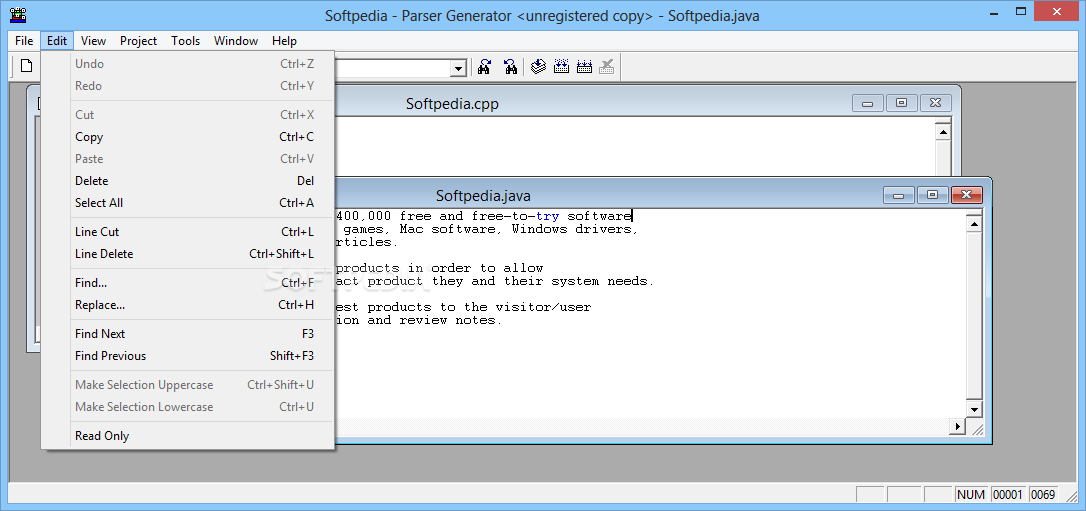The width and height of the screenshot is (1086, 511).
Task: Click "their system needs." in the editor
Action: click(x=579, y=282)
